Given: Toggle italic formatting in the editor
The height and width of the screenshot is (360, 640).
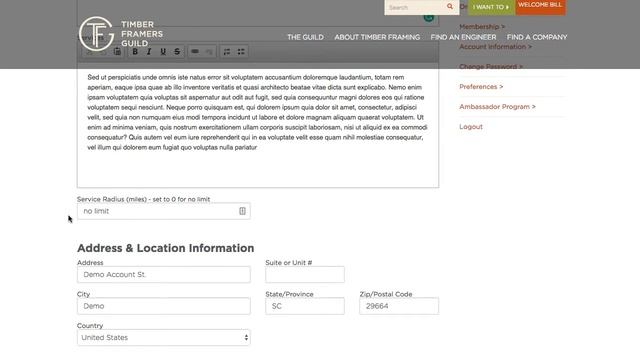Looking at the screenshot, I should pos(149,51).
